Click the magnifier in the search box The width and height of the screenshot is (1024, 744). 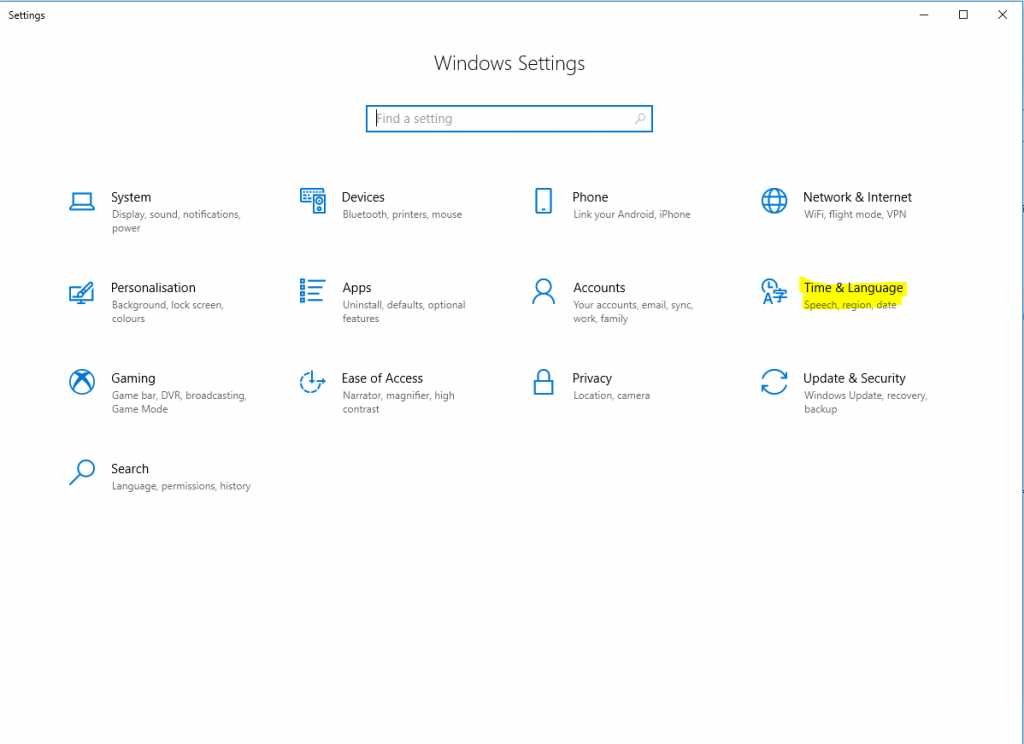[640, 118]
